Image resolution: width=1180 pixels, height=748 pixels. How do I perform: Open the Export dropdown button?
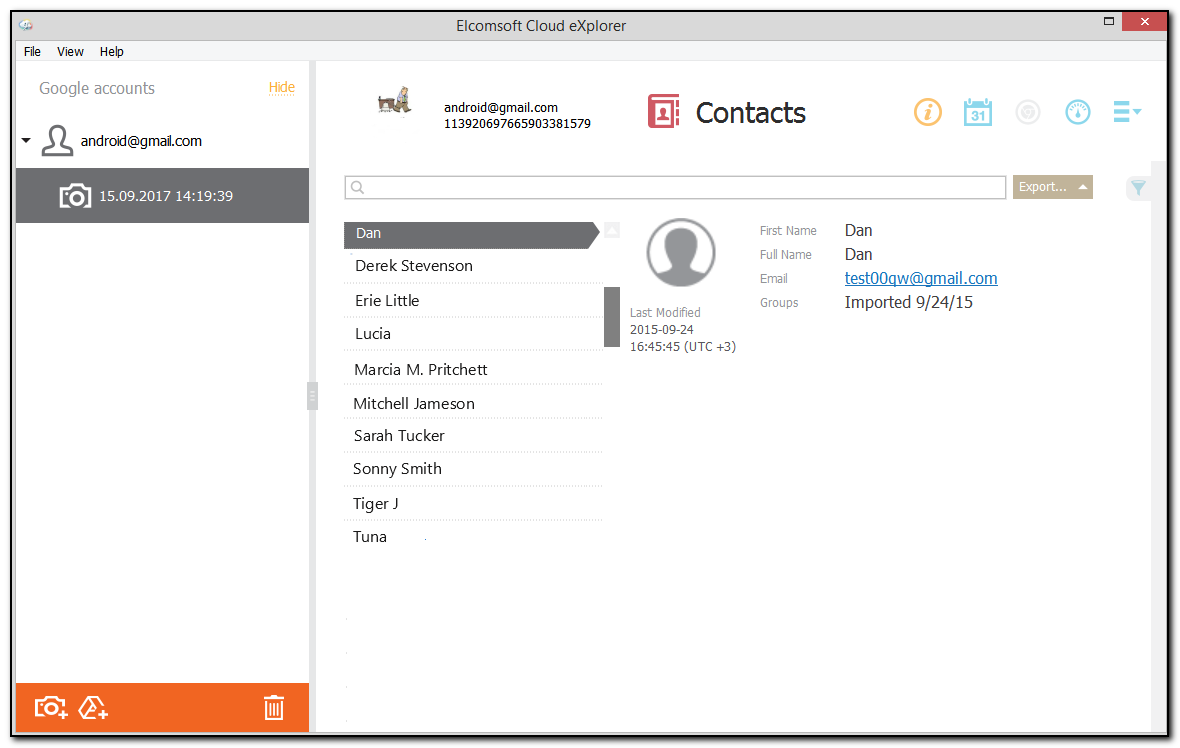1052,187
